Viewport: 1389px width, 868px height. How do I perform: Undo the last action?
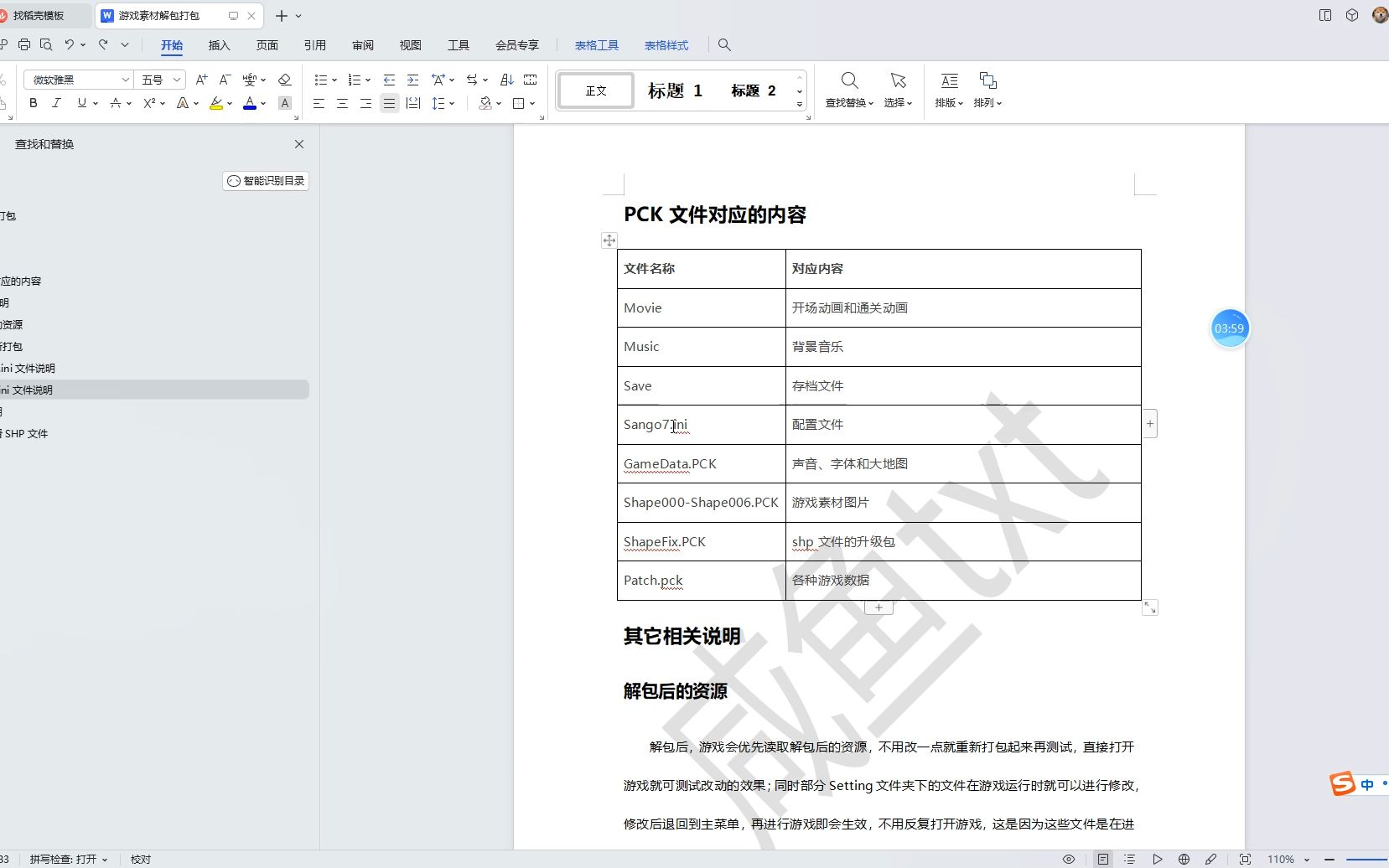click(x=70, y=44)
